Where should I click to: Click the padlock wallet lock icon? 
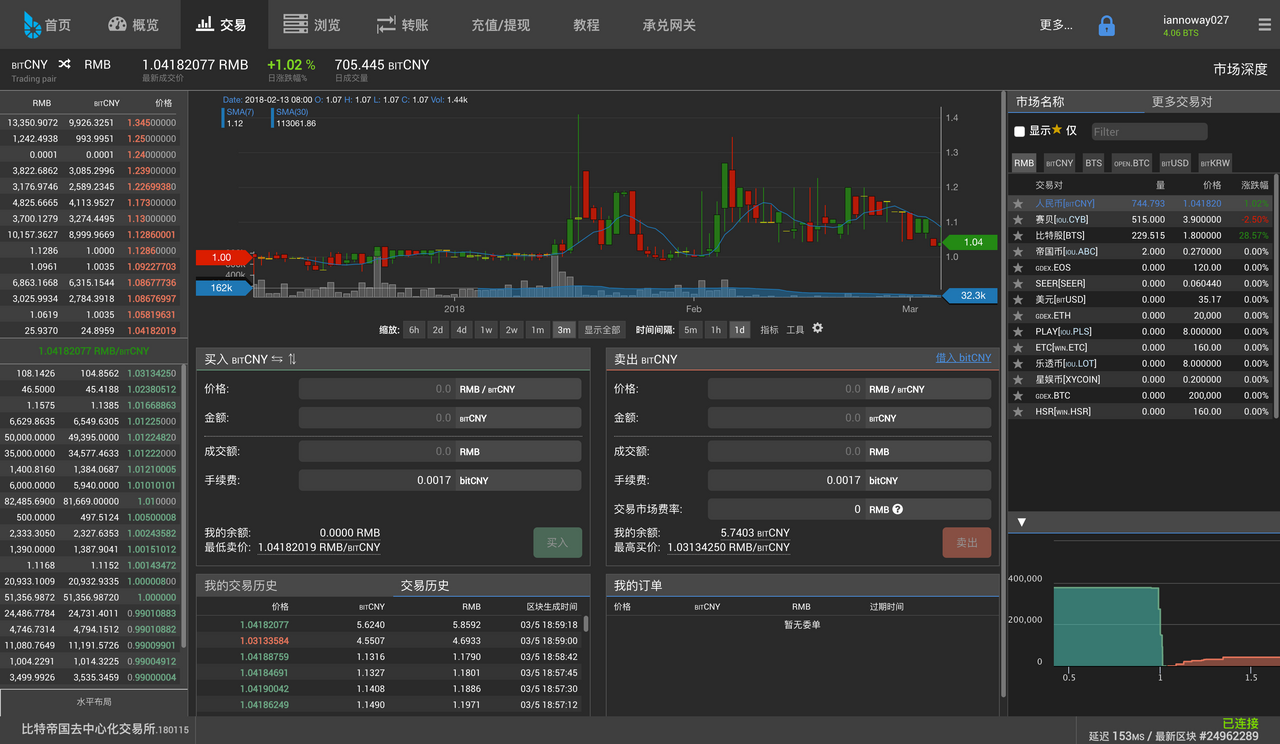(x=1106, y=25)
